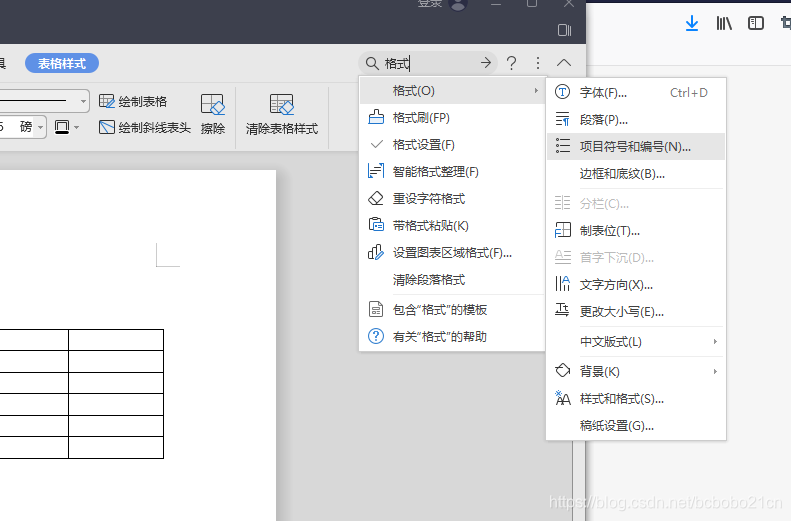791x521 pixels.
Task: Toggle the checked 格式设置(F) item
Action: tap(452, 145)
